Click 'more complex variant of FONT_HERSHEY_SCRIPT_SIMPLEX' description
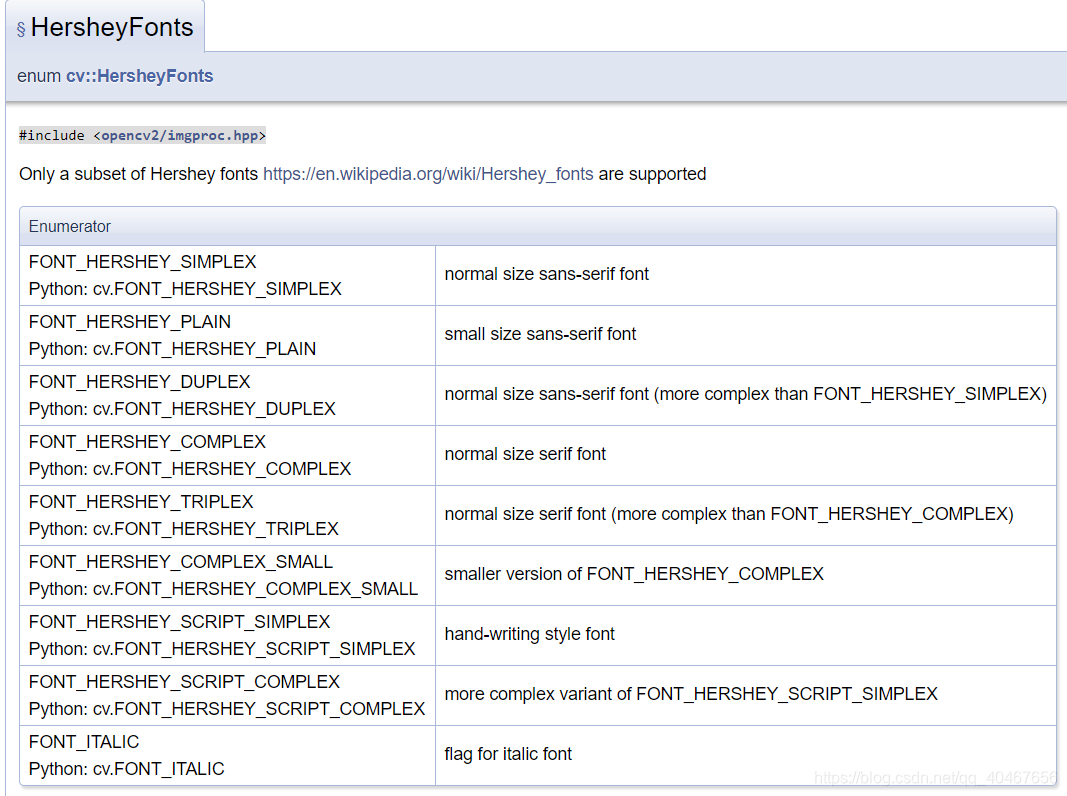1067x796 pixels. [x=691, y=694]
